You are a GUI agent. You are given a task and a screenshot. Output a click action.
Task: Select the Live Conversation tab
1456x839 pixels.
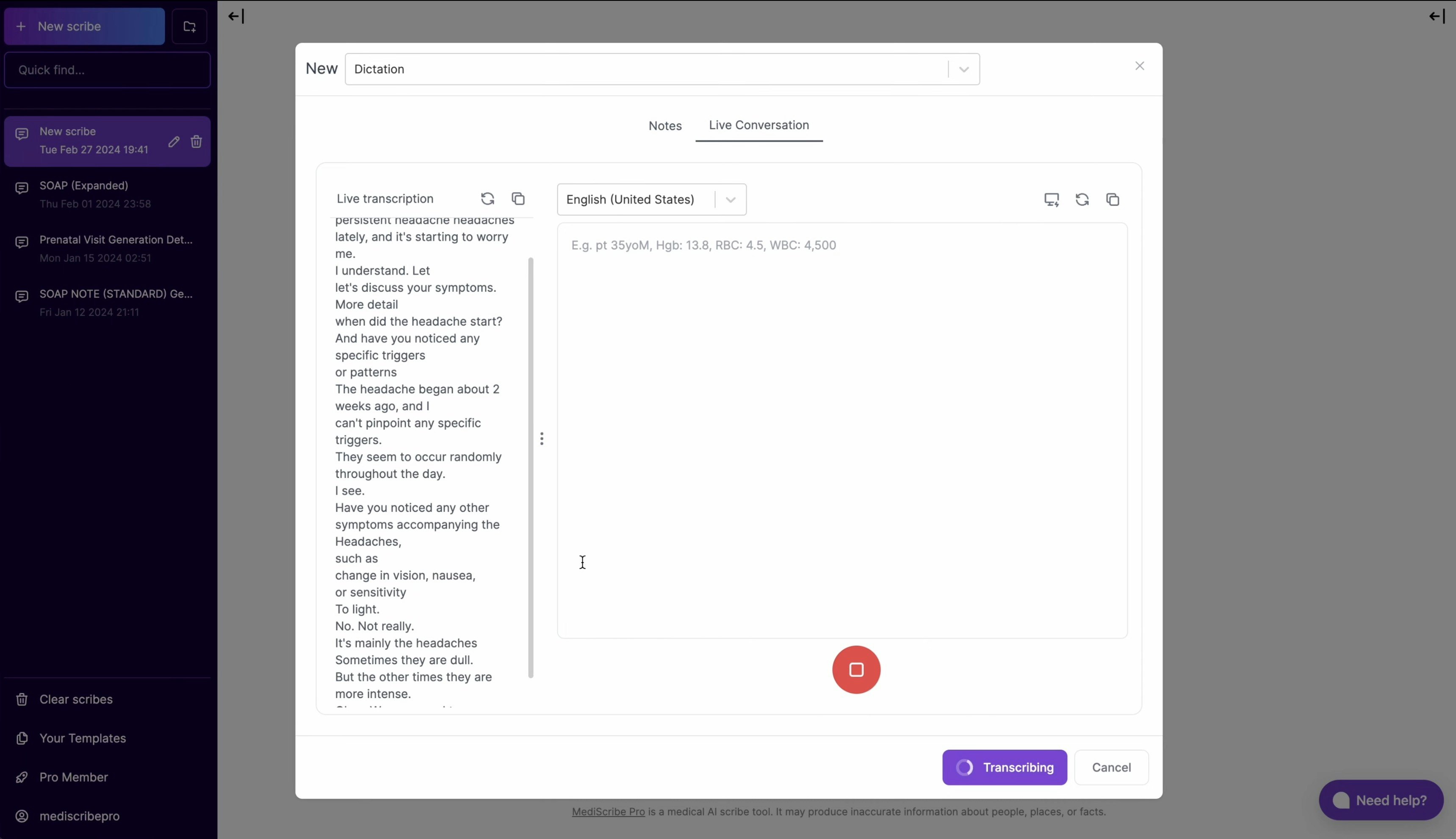click(758, 125)
